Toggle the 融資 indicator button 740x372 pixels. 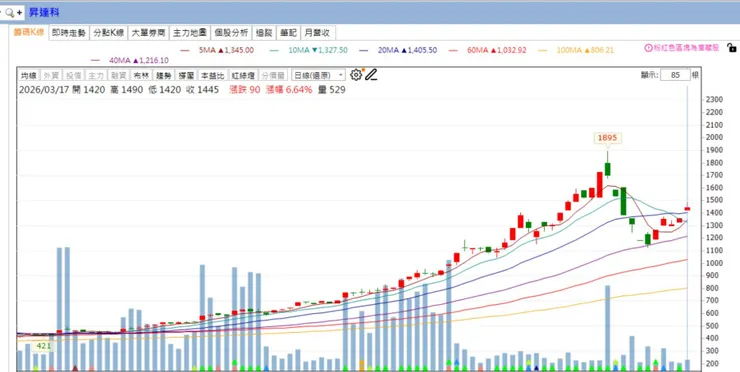pyautogui.click(x=118, y=75)
